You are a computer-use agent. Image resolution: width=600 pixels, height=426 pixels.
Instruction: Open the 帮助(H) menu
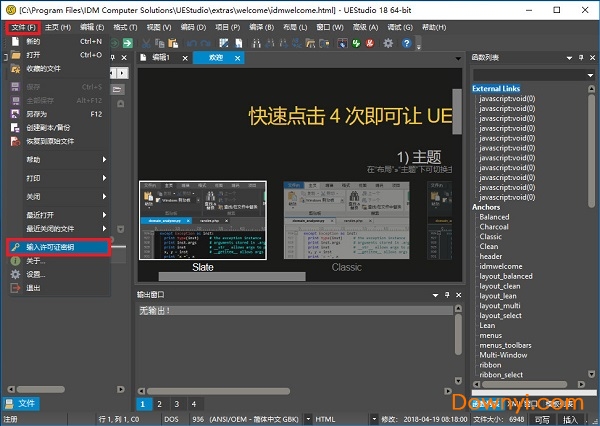point(434,27)
